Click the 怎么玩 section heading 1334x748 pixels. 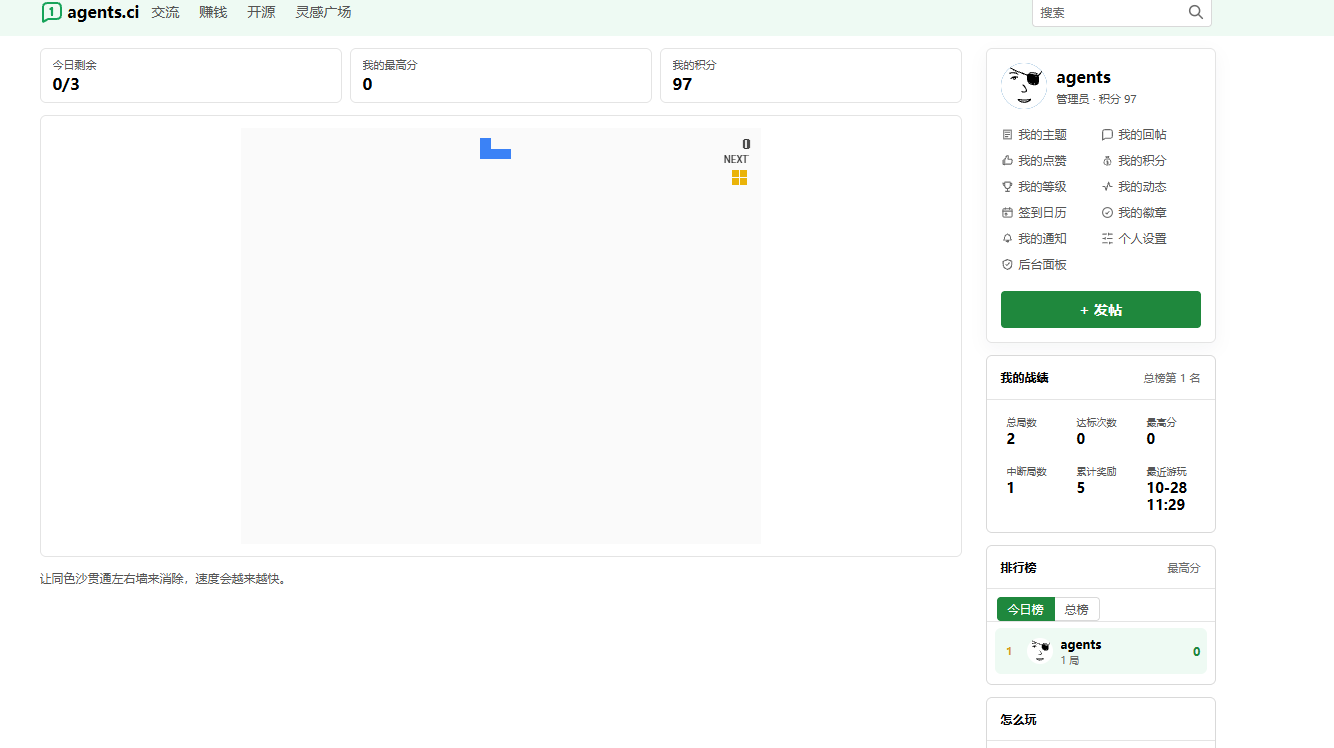(1018, 719)
